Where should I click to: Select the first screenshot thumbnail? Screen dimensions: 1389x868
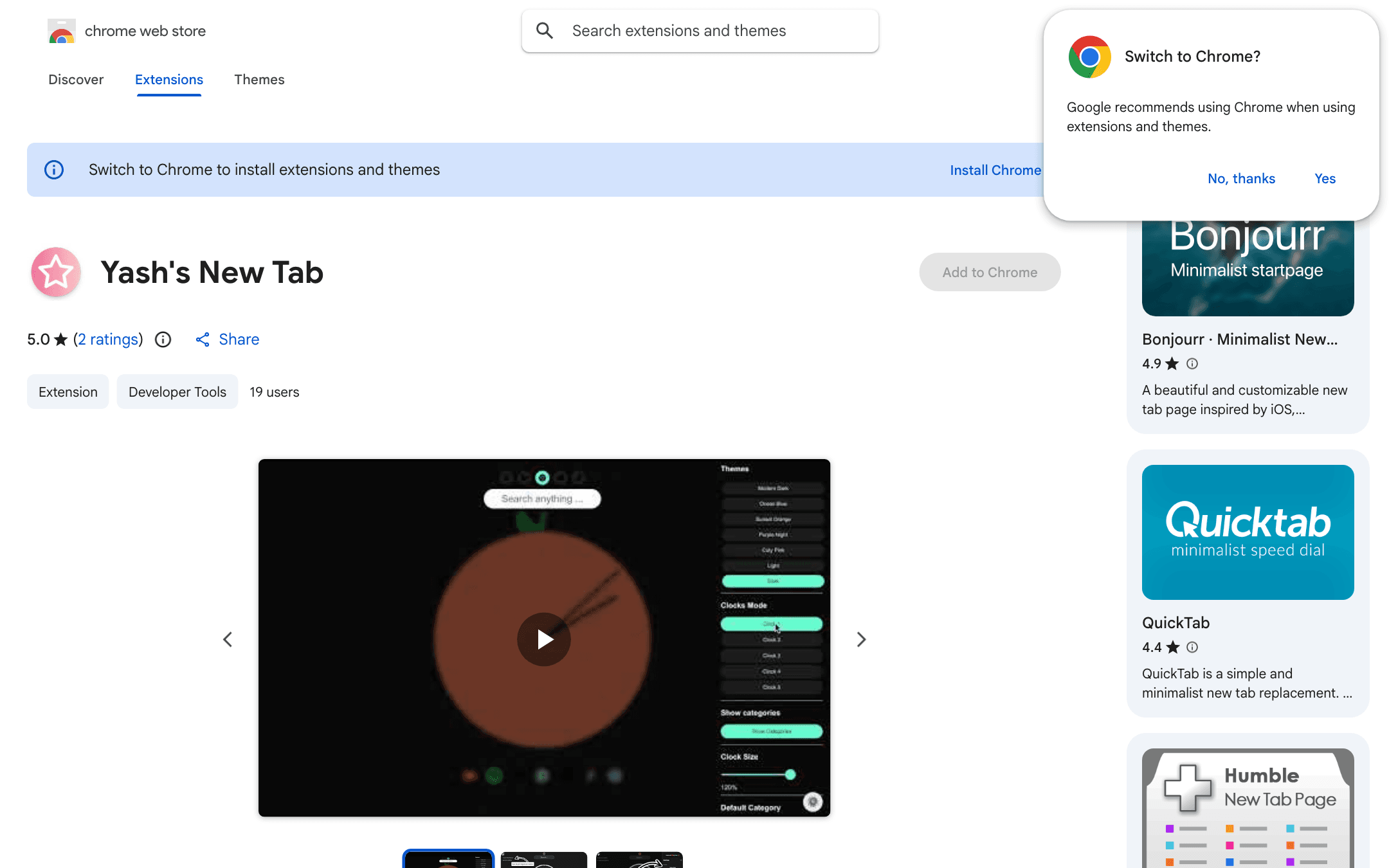pos(448,859)
